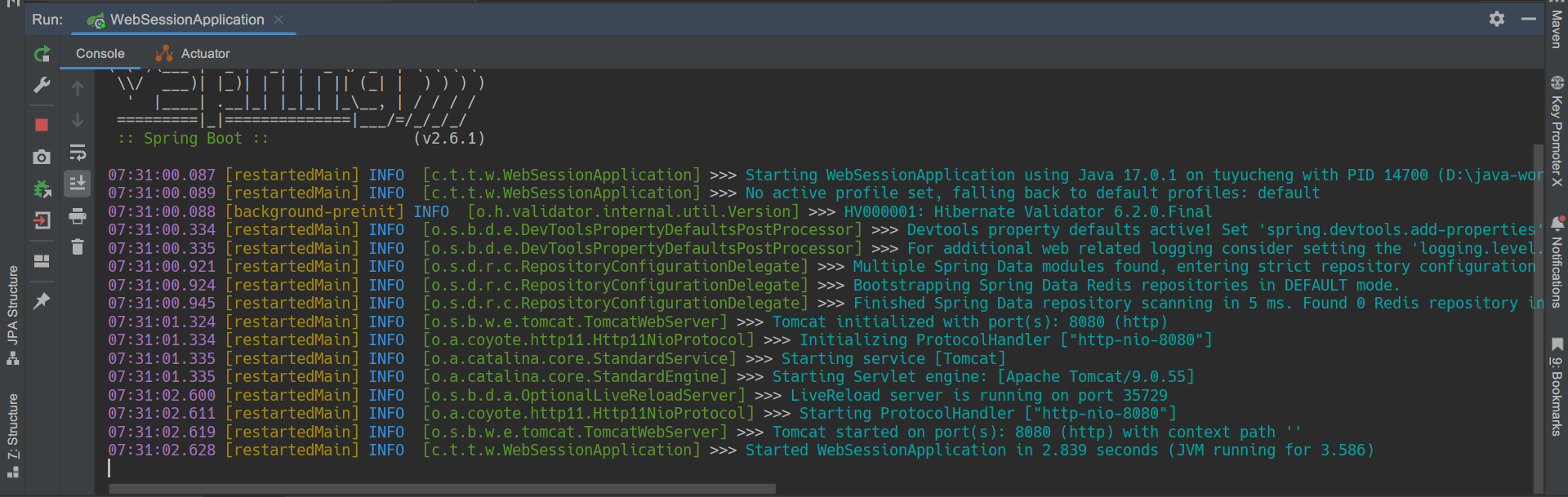Toggle soft-wrap for console output
This screenshot has width=1568, height=497.
(78, 153)
